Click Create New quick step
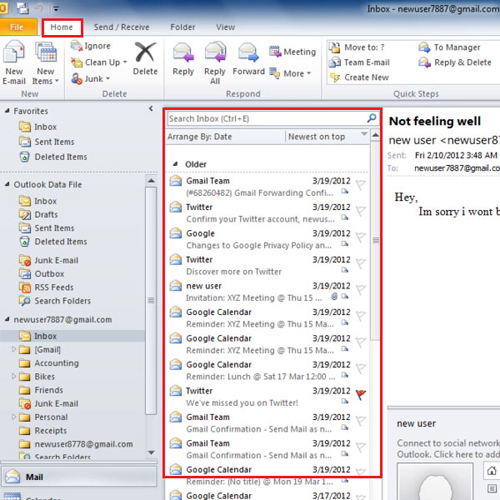The image size is (500, 500). [x=359, y=77]
